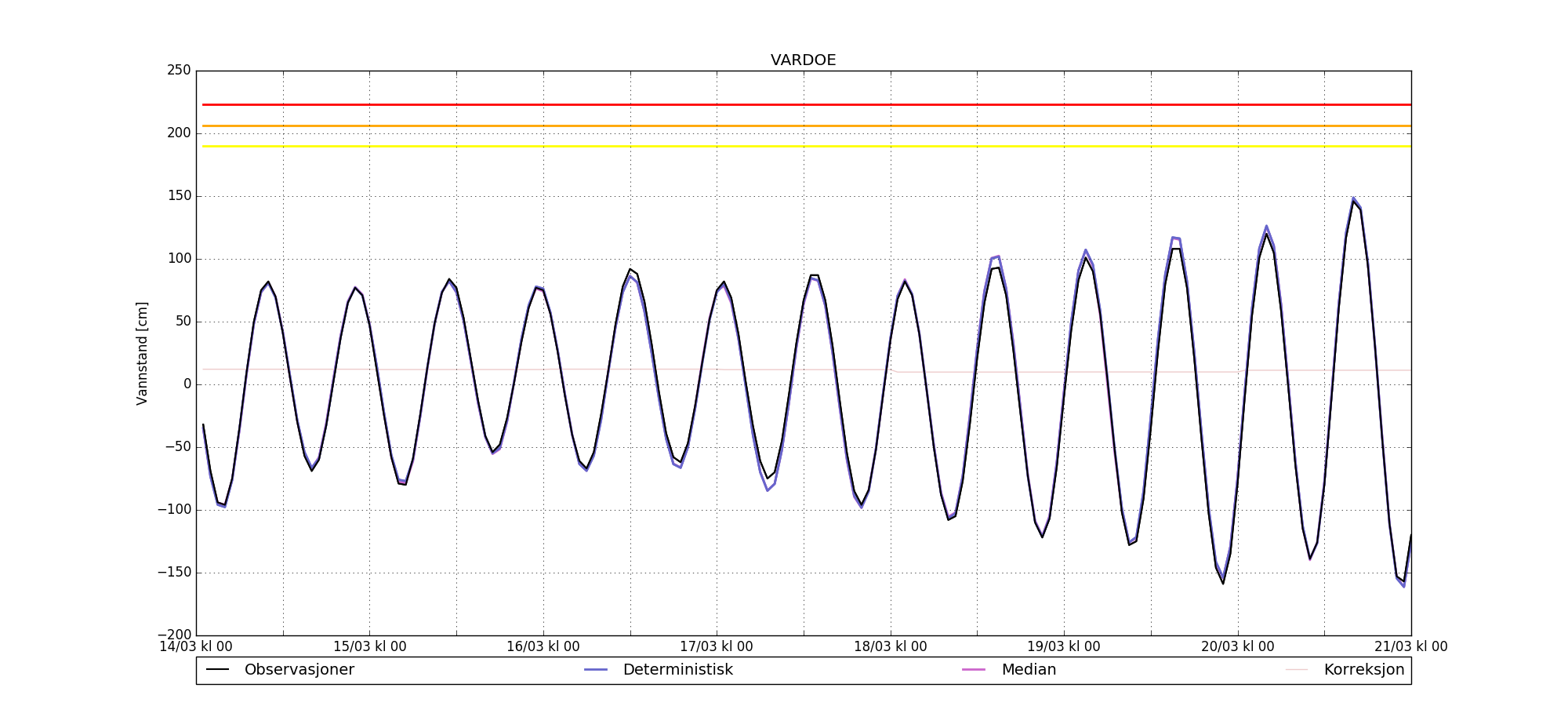Click the magenta Median legend line swatch

click(974, 670)
